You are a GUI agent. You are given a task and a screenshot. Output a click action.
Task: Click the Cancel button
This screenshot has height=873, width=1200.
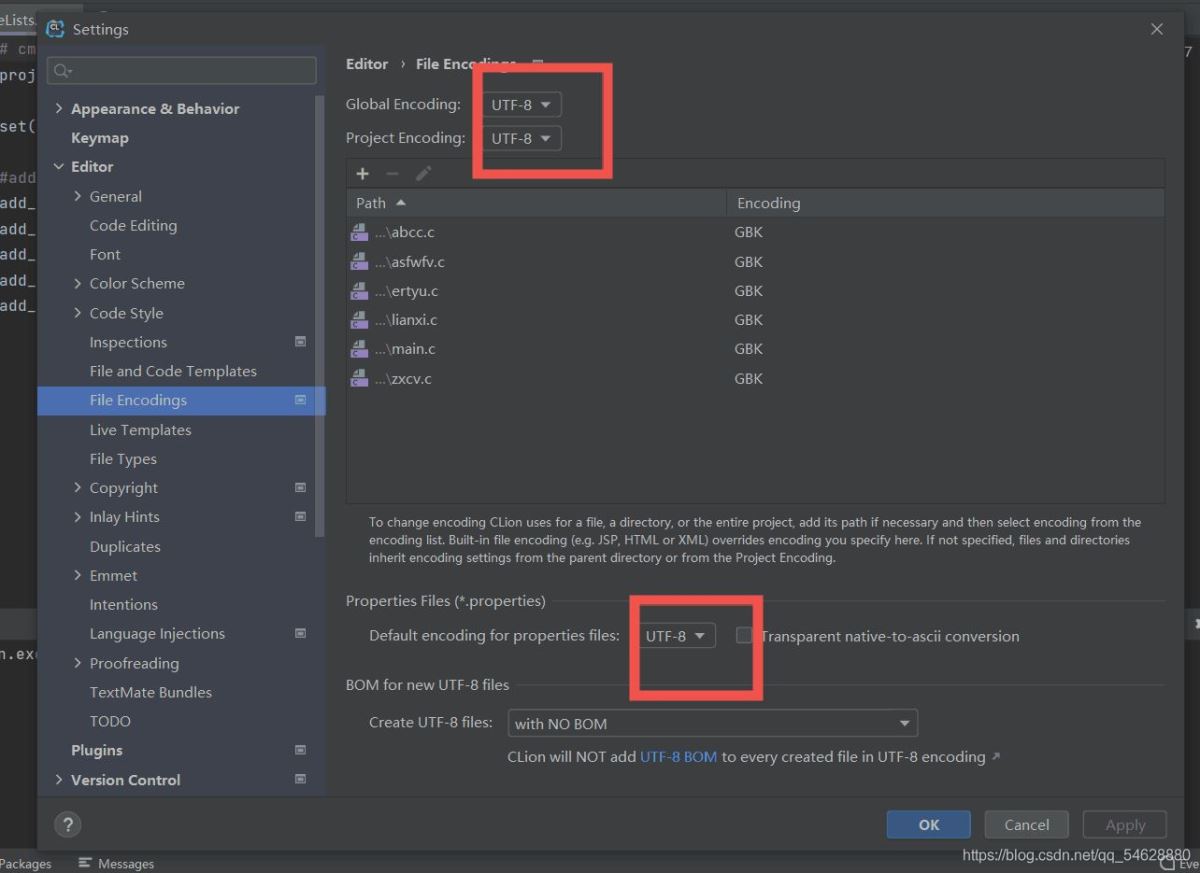1027,825
